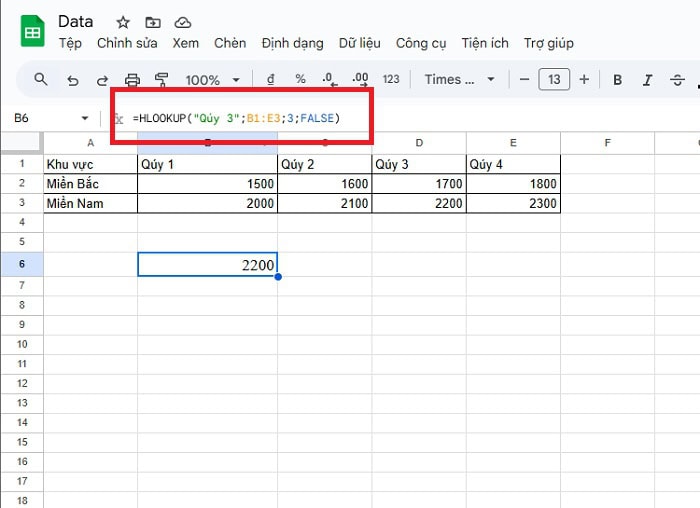Toggle strikethrough formatting
This screenshot has width=700, height=508.
coord(678,80)
